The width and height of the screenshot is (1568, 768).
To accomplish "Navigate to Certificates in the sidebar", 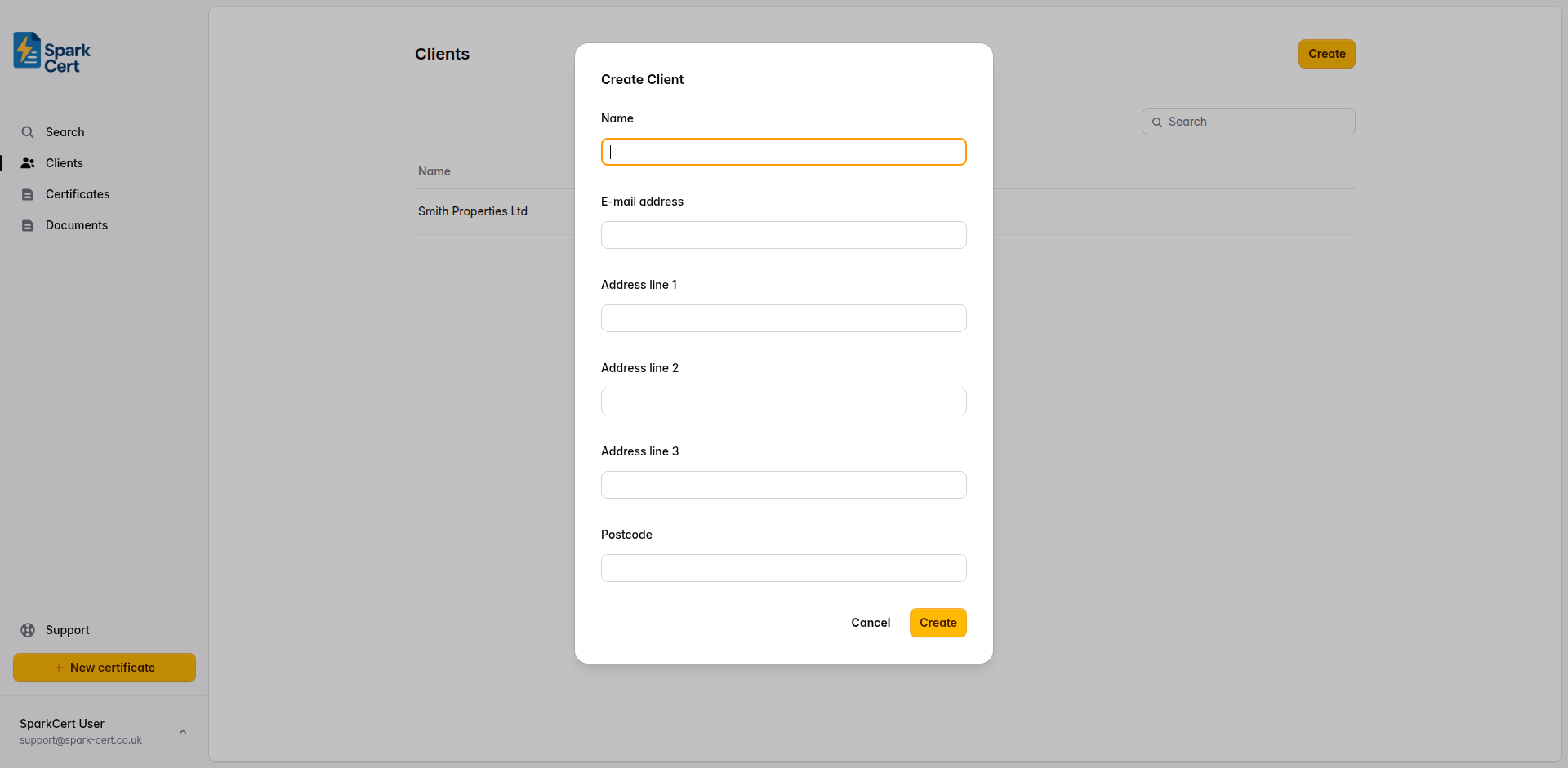I will click(78, 194).
